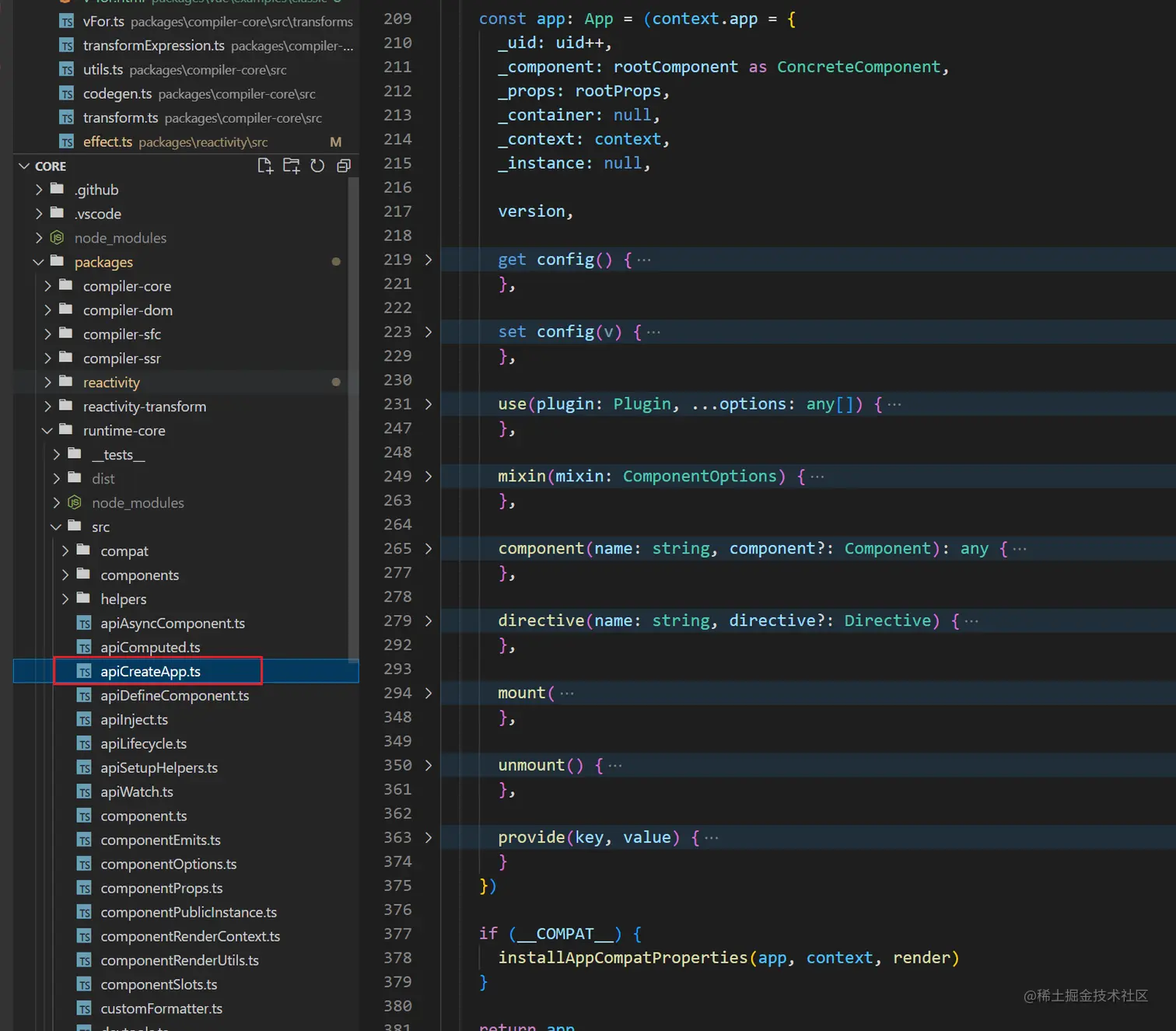Open transform.ts from open editors list
This screenshot has height=1031, width=1176.
(121, 118)
